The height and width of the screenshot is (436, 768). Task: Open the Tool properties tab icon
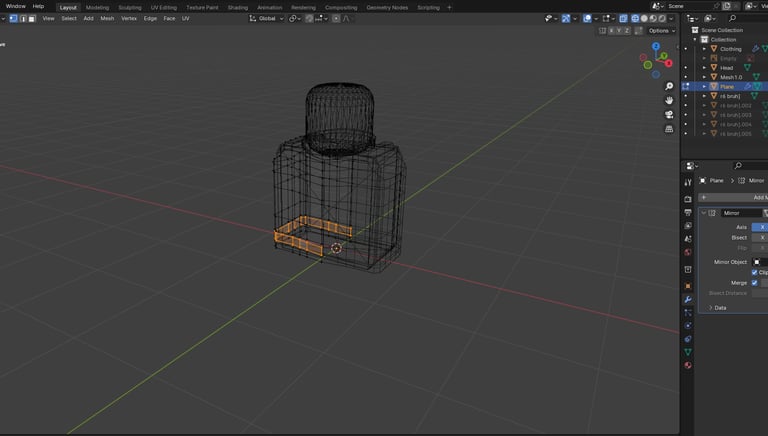688,182
